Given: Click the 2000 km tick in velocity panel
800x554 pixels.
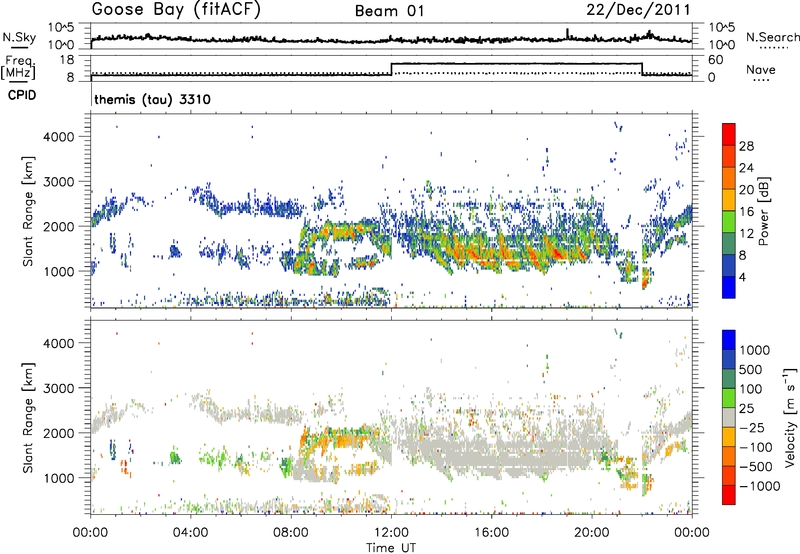Looking at the screenshot, I should pyautogui.click(x=58, y=433).
